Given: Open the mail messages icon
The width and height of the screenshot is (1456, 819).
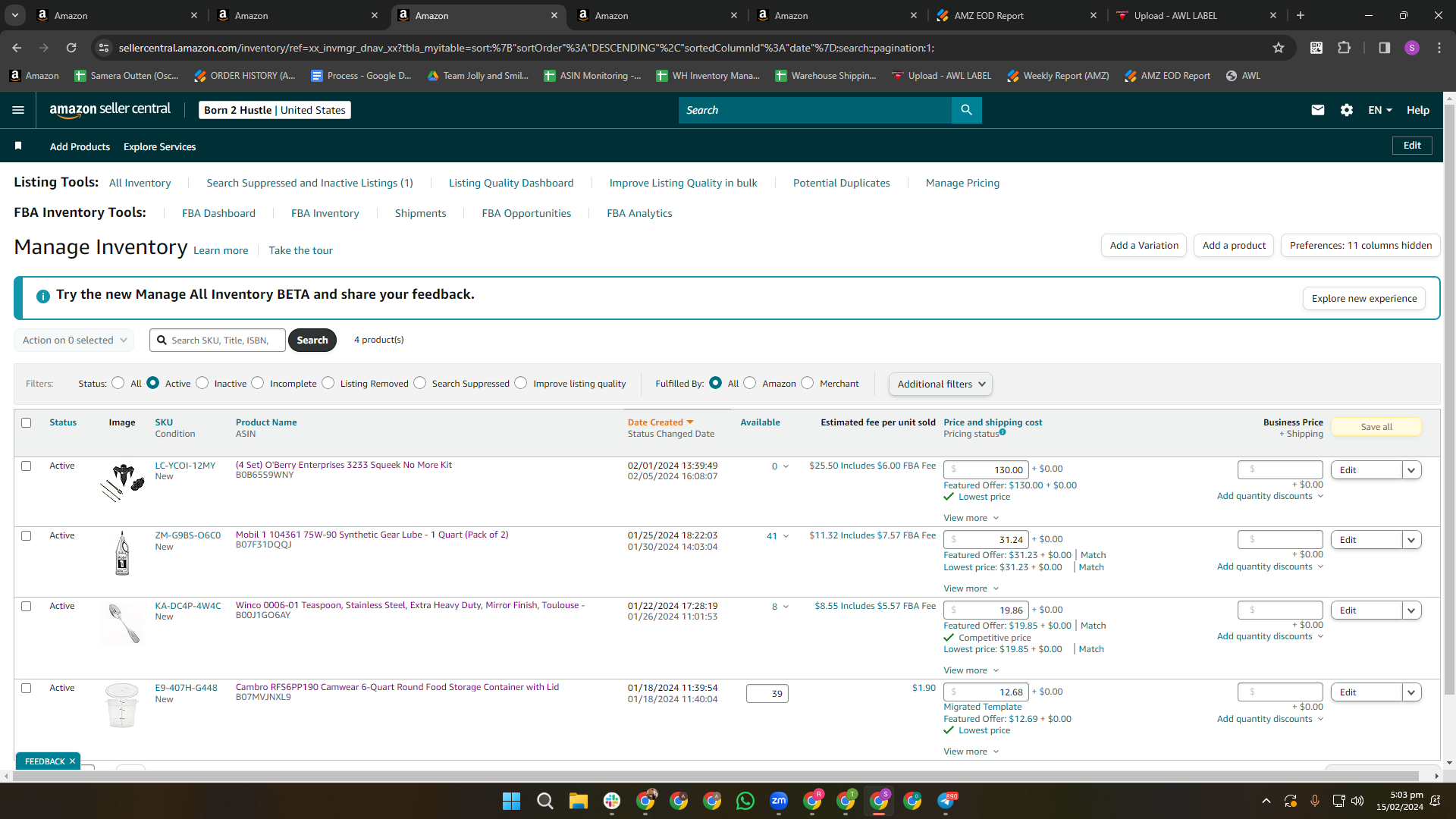Looking at the screenshot, I should click(1318, 110).
